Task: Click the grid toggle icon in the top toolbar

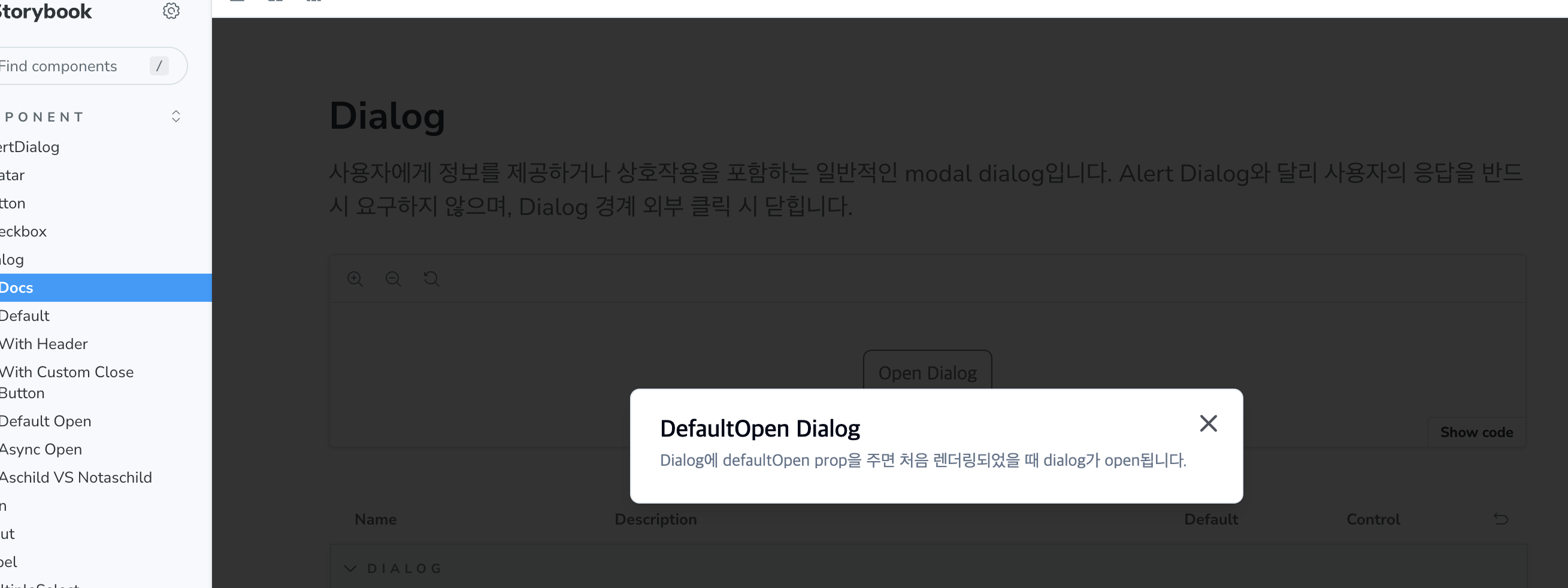Action: coord(314,2)
